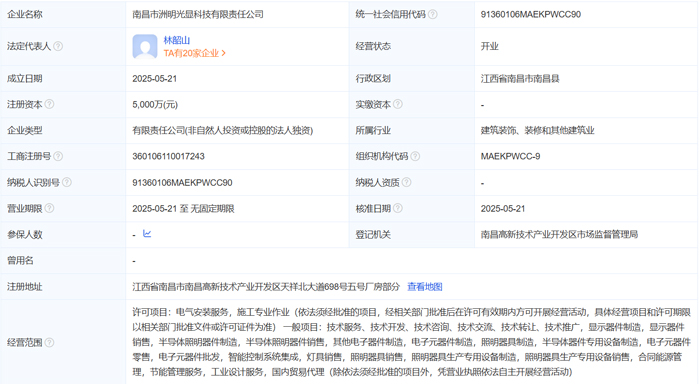Click the legal representative avatar image
Screen dimensions: 700x384
(x=145, y=46)
